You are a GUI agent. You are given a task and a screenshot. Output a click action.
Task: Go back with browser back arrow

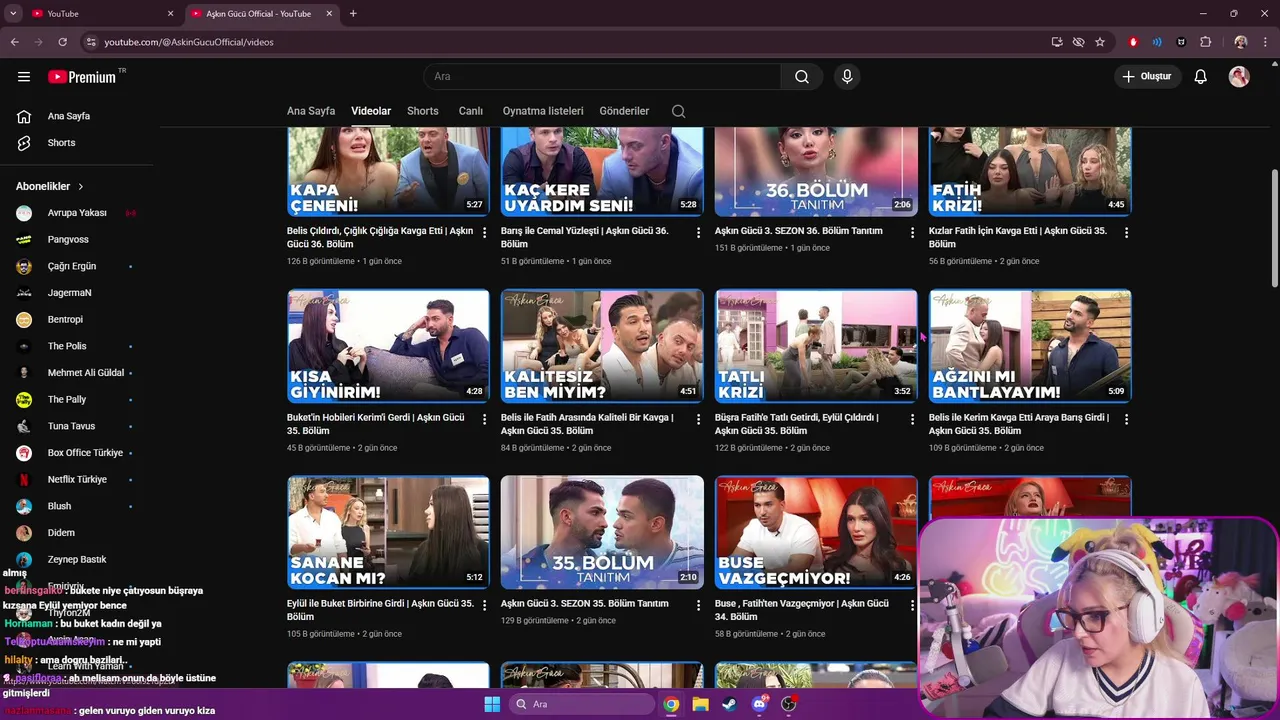(x=14, y=42)
